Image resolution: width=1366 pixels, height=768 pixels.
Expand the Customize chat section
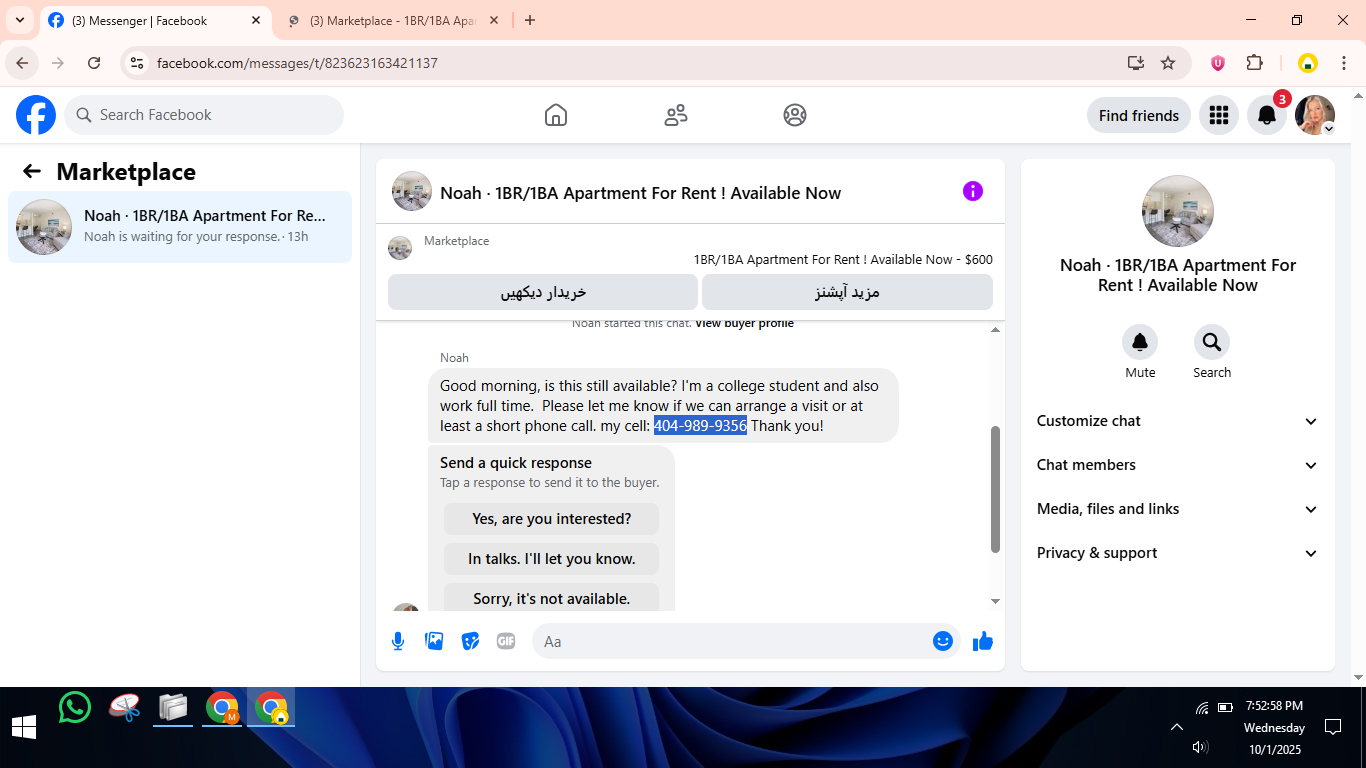pos(1177,421)
